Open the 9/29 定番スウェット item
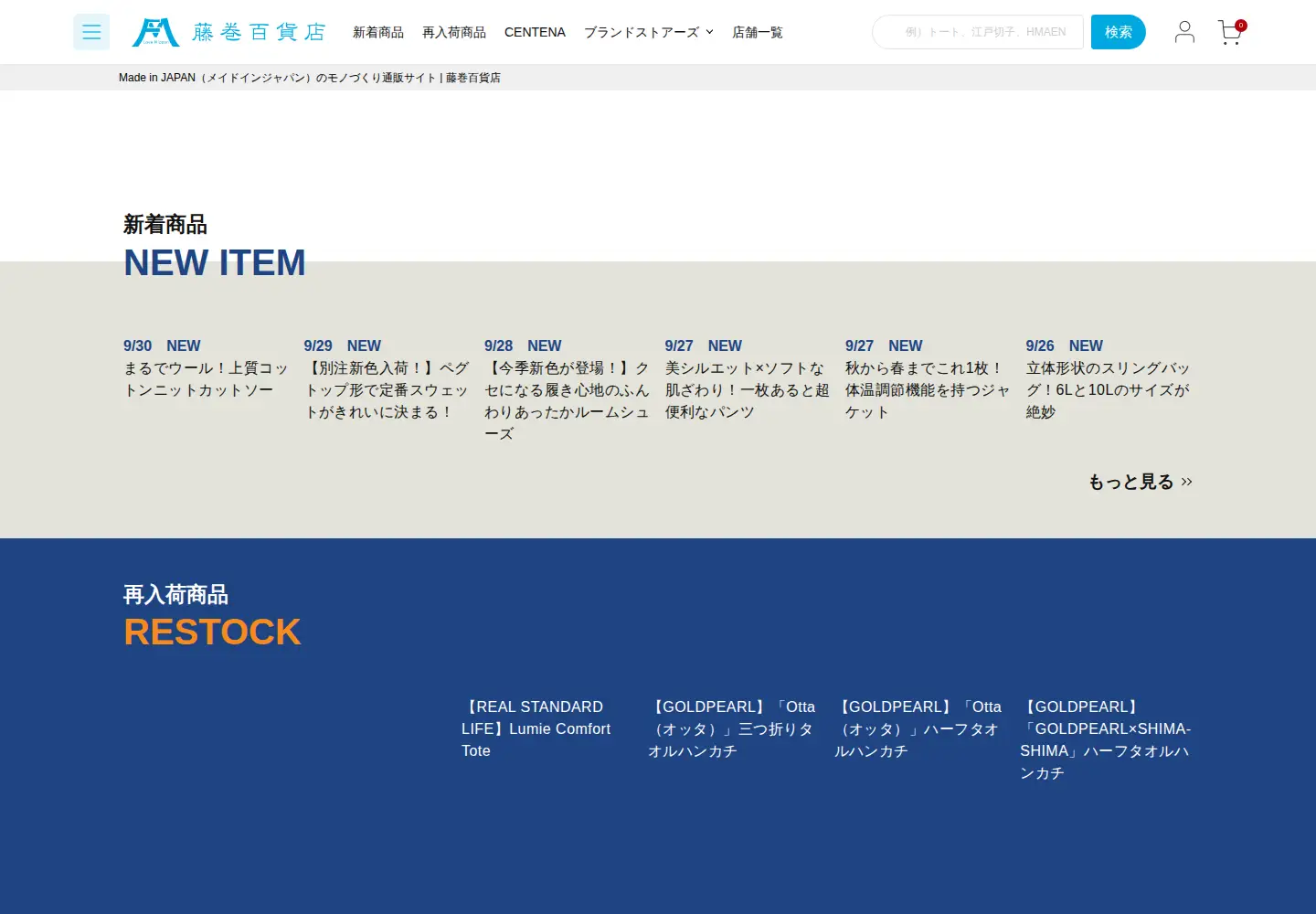Image resolution: width=1316 pixels, height=914 pixels. point(387,389)
